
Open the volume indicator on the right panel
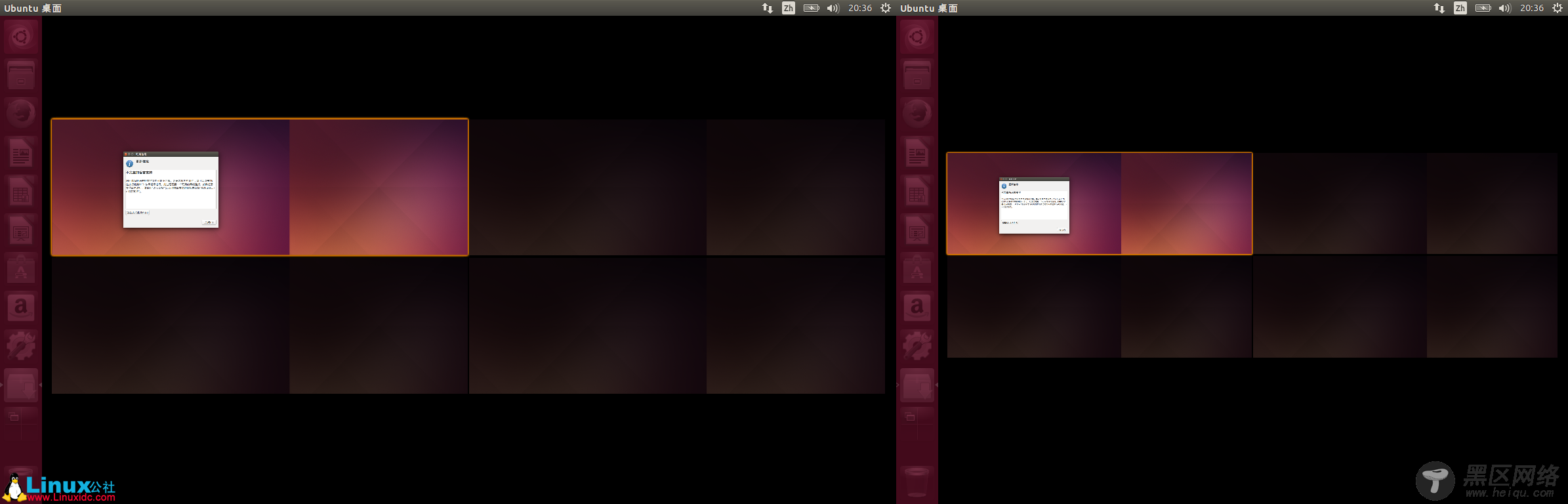1504,8
